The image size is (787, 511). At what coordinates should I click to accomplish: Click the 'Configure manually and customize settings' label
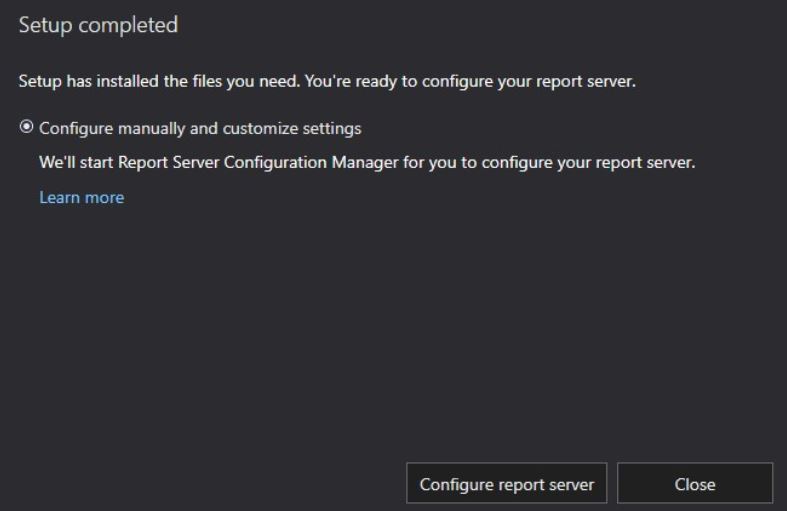tap(200, 129)
